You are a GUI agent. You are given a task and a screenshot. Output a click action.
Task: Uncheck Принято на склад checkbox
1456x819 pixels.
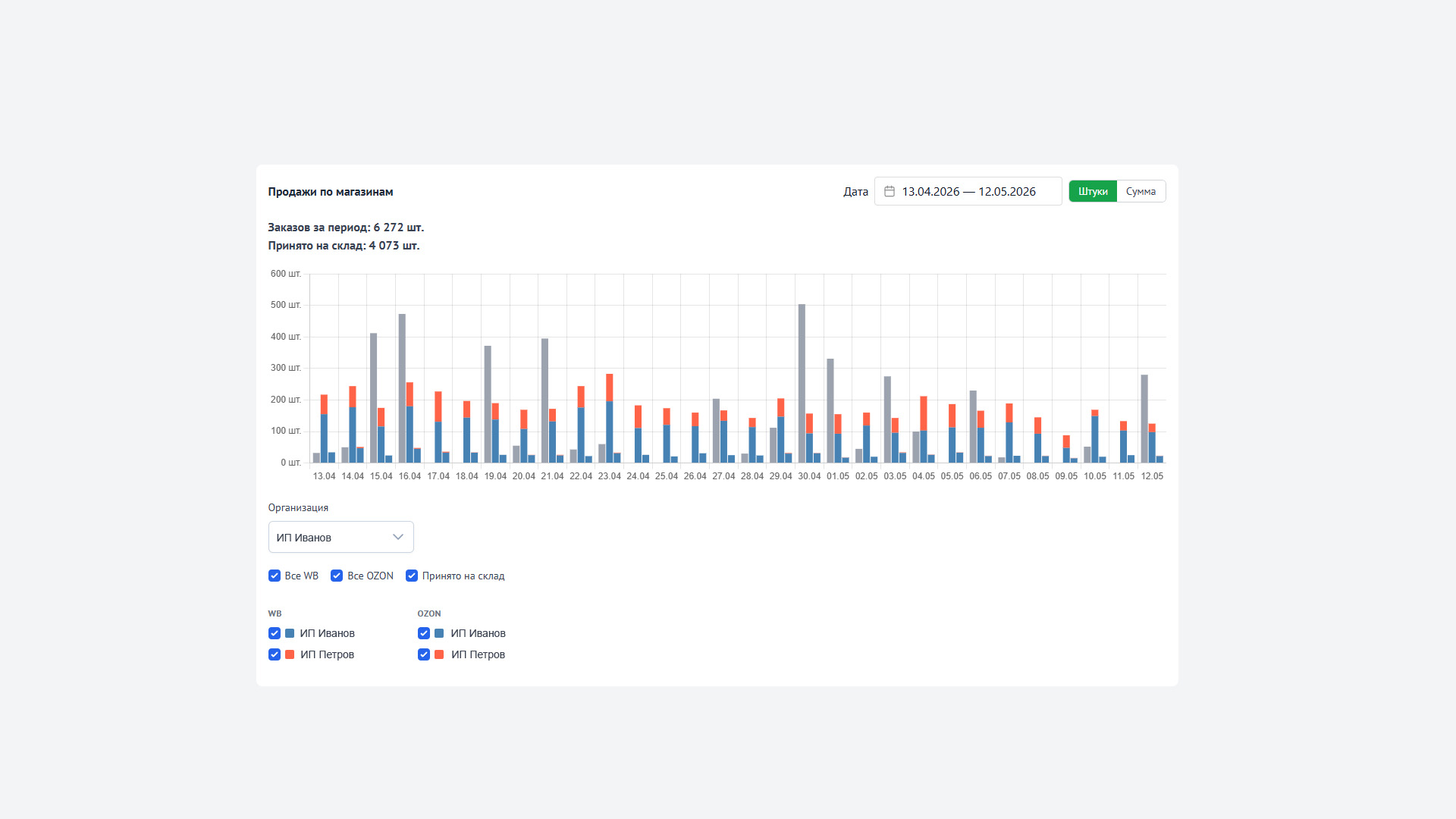pyautogui.click(x=412, y=576)
